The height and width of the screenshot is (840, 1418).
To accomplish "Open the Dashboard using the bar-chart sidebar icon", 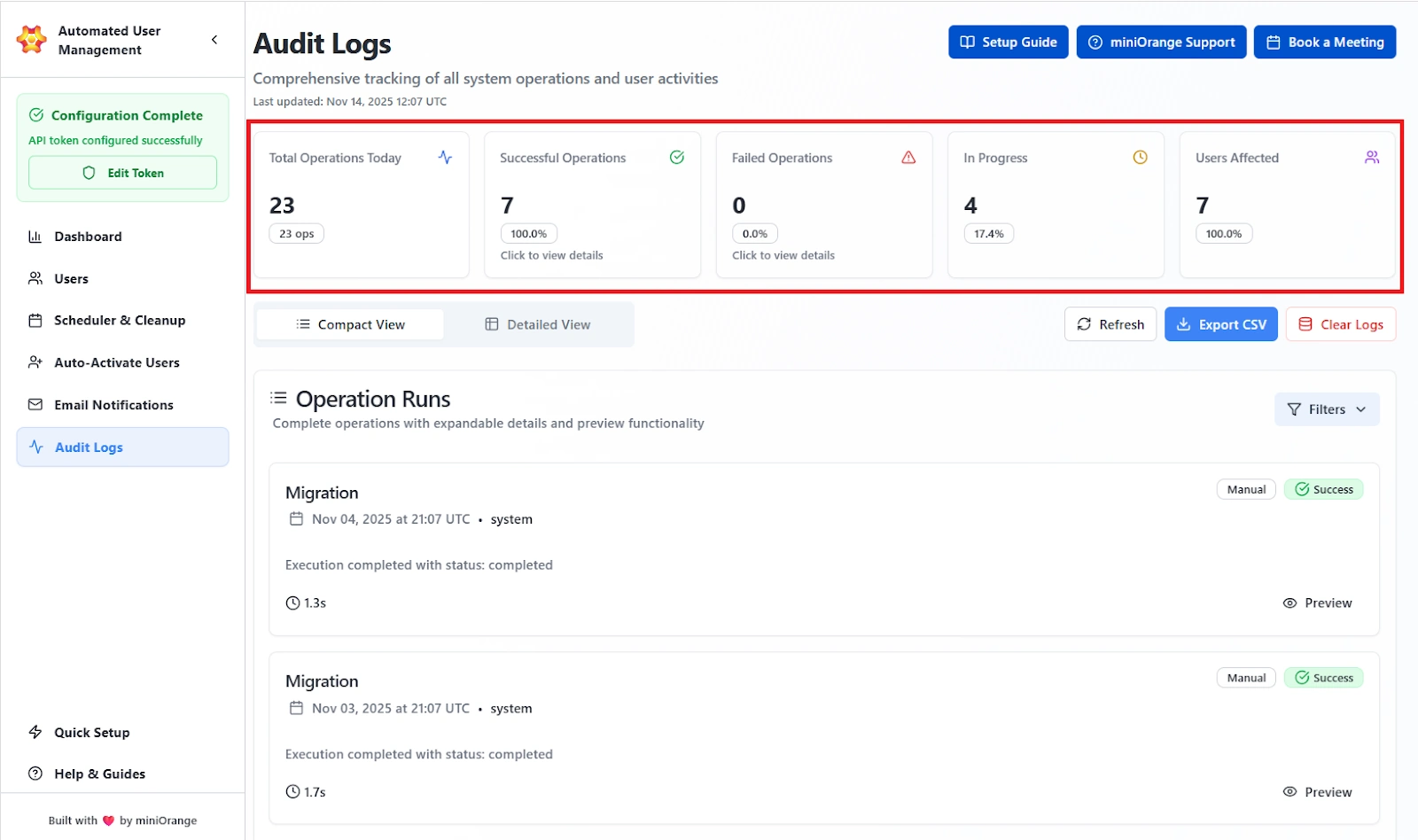I will 35,236.
